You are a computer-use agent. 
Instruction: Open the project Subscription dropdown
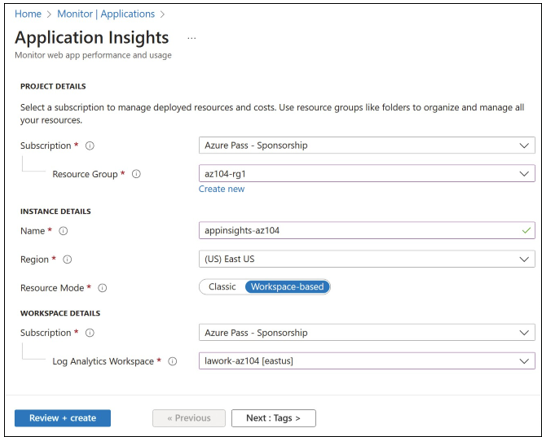click(x=367, y=145)
